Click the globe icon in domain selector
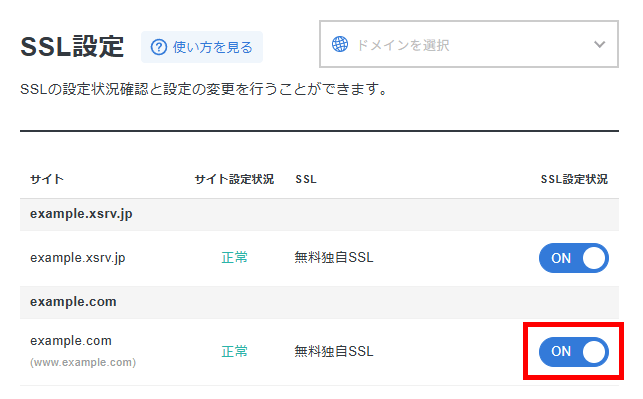 [340, 44]
